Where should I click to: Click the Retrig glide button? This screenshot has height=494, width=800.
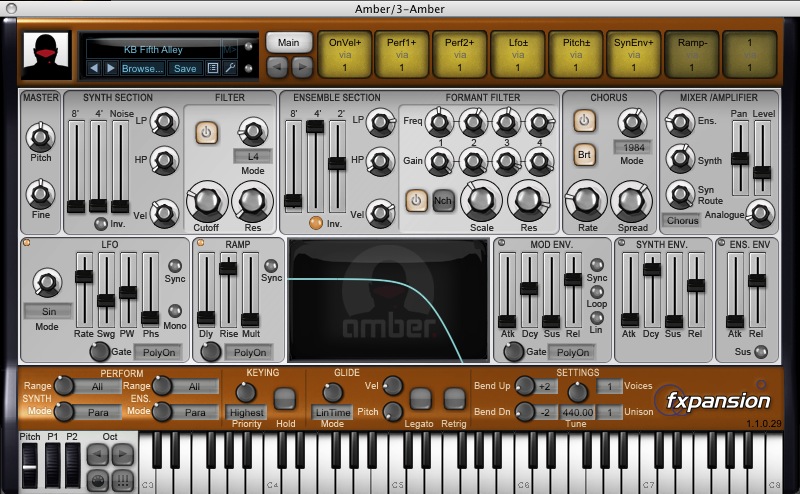coord(454,399)
